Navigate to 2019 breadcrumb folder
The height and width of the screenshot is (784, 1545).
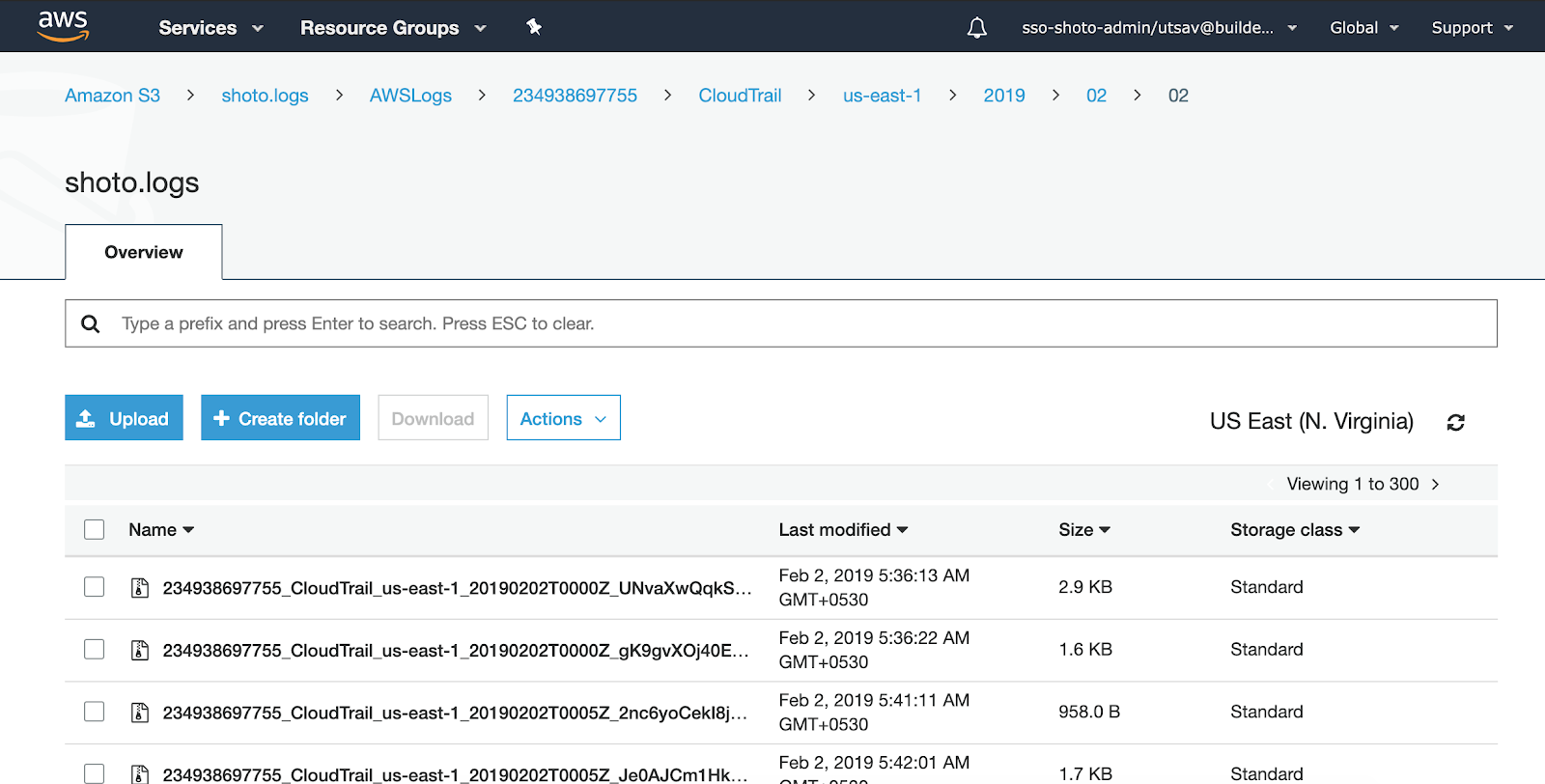[x=1004, y=96]
